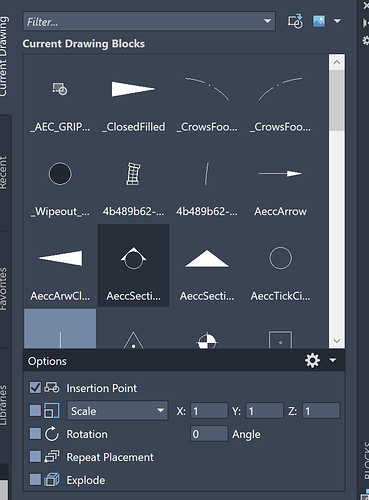Uncheck the Insertion Point checkbox

tap(35, 388)
